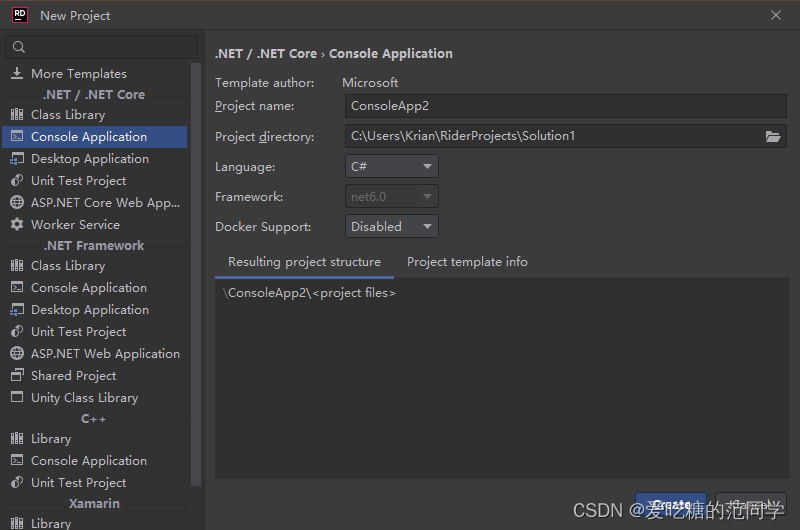Close the New Project dialog
Image resolution: width=800 pixels, height=530 pixels.
pos(776,15)
